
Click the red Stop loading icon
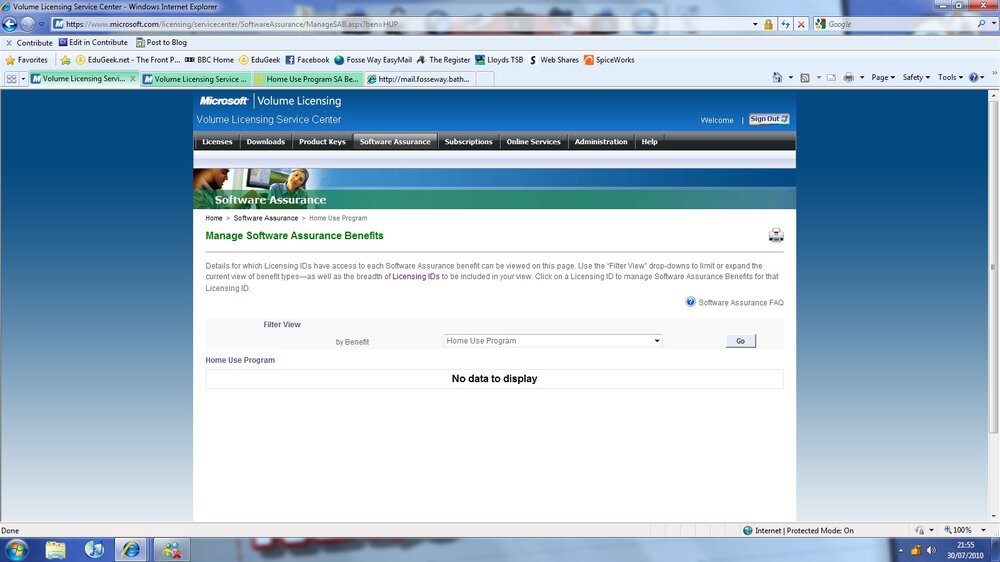802,24
